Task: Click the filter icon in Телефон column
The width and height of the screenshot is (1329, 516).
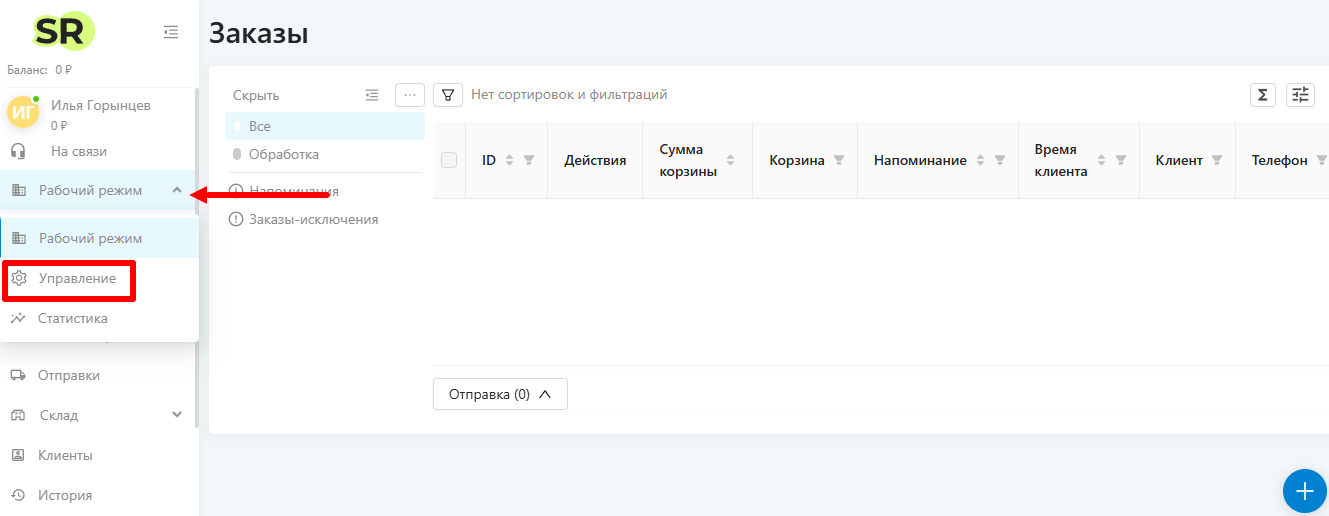Action: [1321, 160]
